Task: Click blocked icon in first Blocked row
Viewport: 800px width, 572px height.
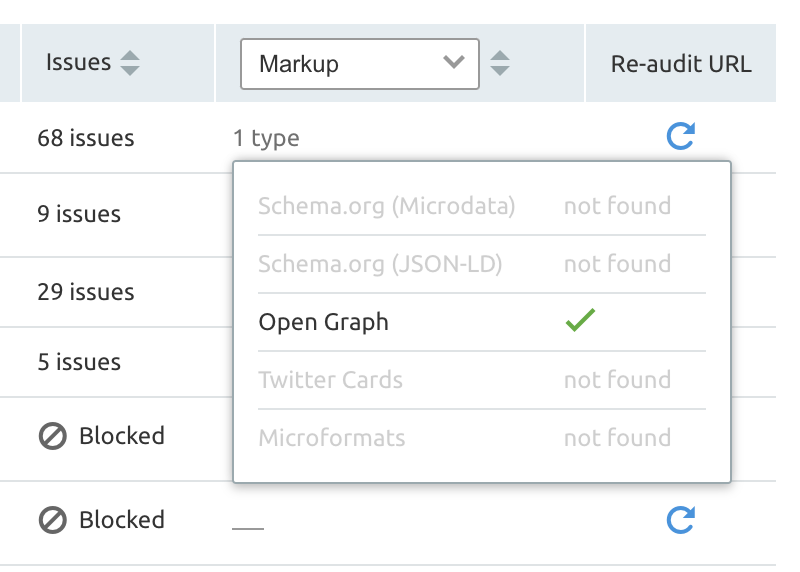Action: (x=53, y=436)
